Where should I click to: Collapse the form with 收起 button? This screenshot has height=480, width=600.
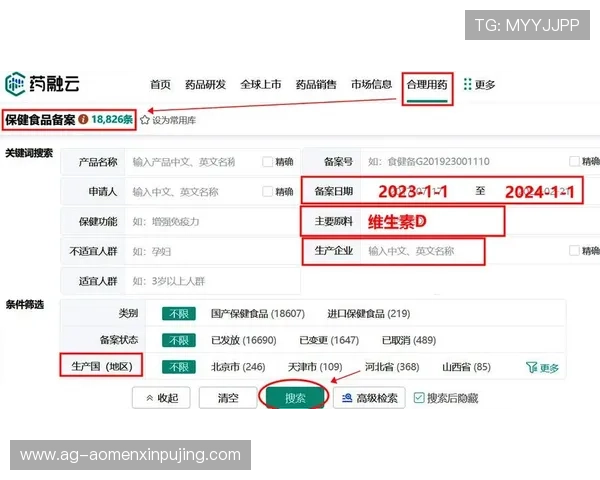click(x=161, y=398)
